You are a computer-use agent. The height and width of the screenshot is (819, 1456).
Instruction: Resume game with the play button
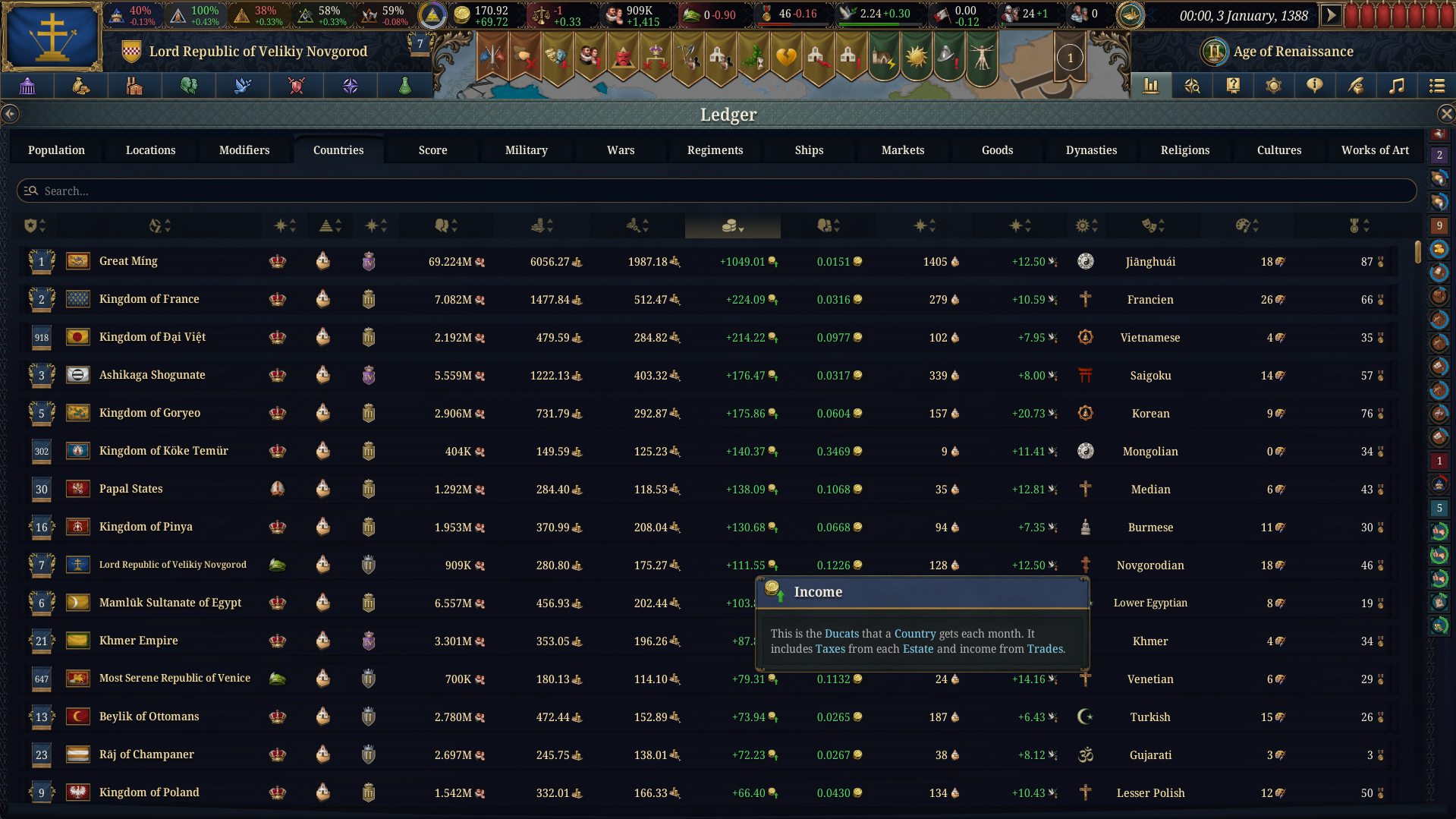1331,14
